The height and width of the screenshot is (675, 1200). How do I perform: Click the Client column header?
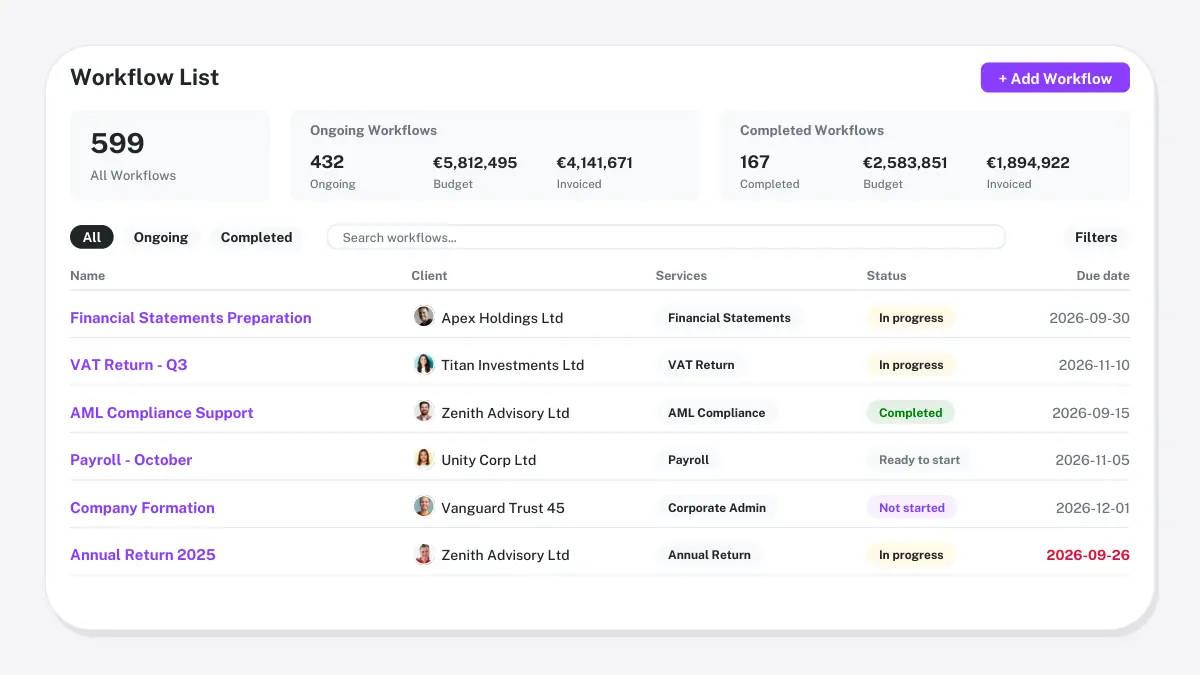pos(429,275)
